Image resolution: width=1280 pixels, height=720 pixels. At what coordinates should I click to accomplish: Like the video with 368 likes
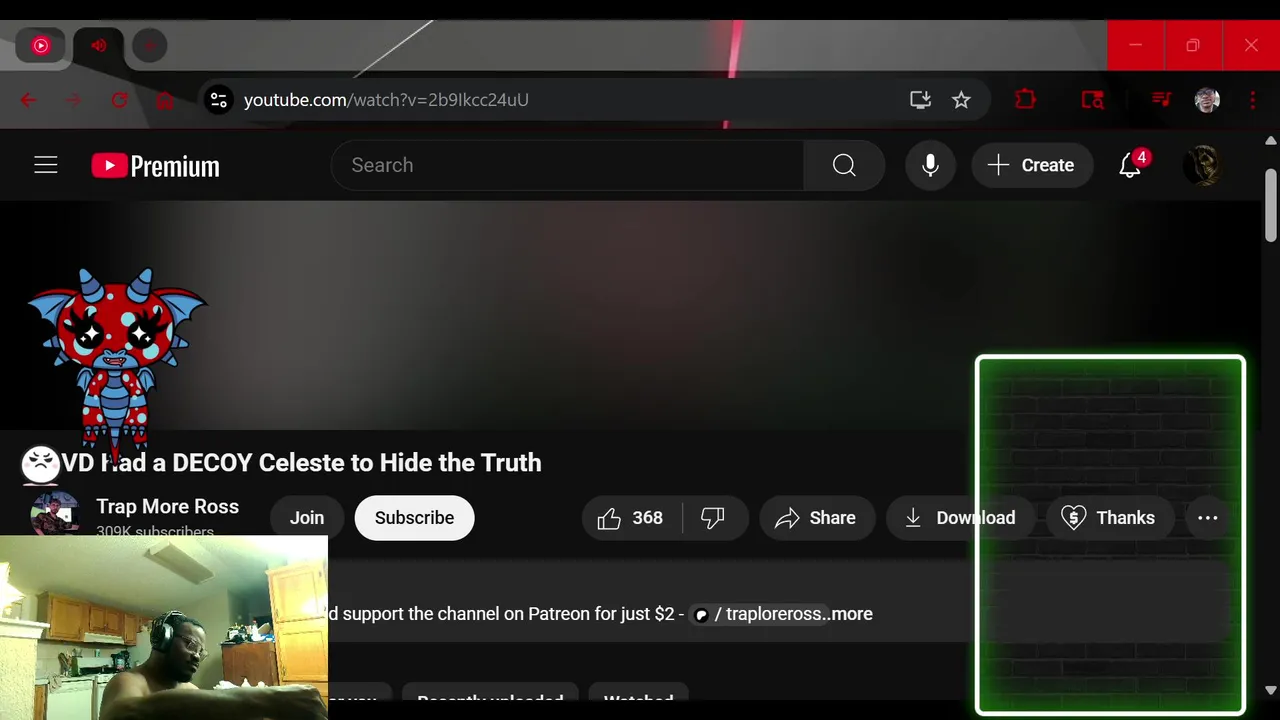[x=632, y=517]
